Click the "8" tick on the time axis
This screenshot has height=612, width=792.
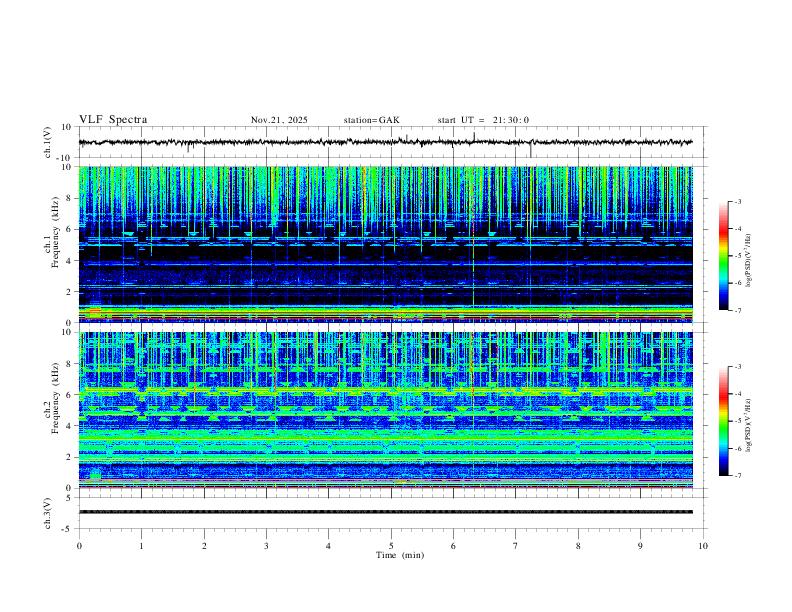click(x=578, y=546)
